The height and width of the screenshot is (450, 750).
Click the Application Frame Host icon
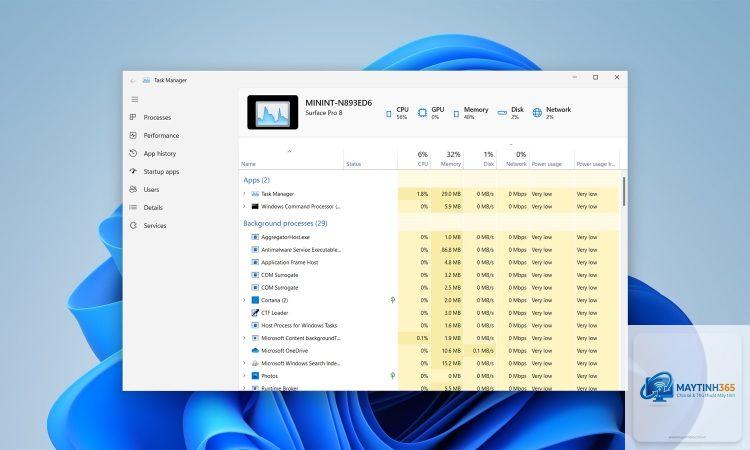(x=255, y=262)
